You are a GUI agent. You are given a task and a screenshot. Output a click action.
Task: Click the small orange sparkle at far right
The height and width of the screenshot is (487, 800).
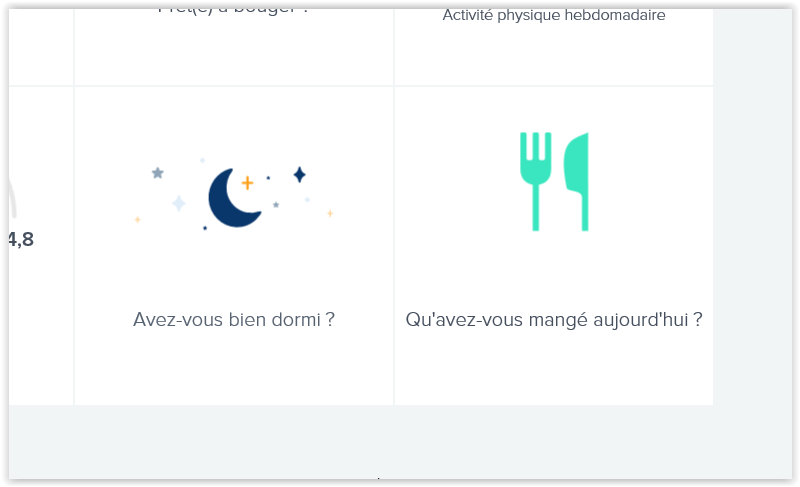[x=330, y=213]
